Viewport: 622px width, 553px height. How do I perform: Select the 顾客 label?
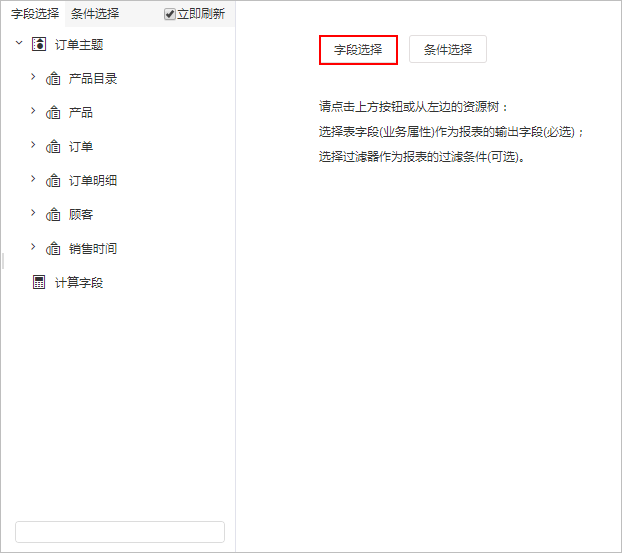pos(81,215)
